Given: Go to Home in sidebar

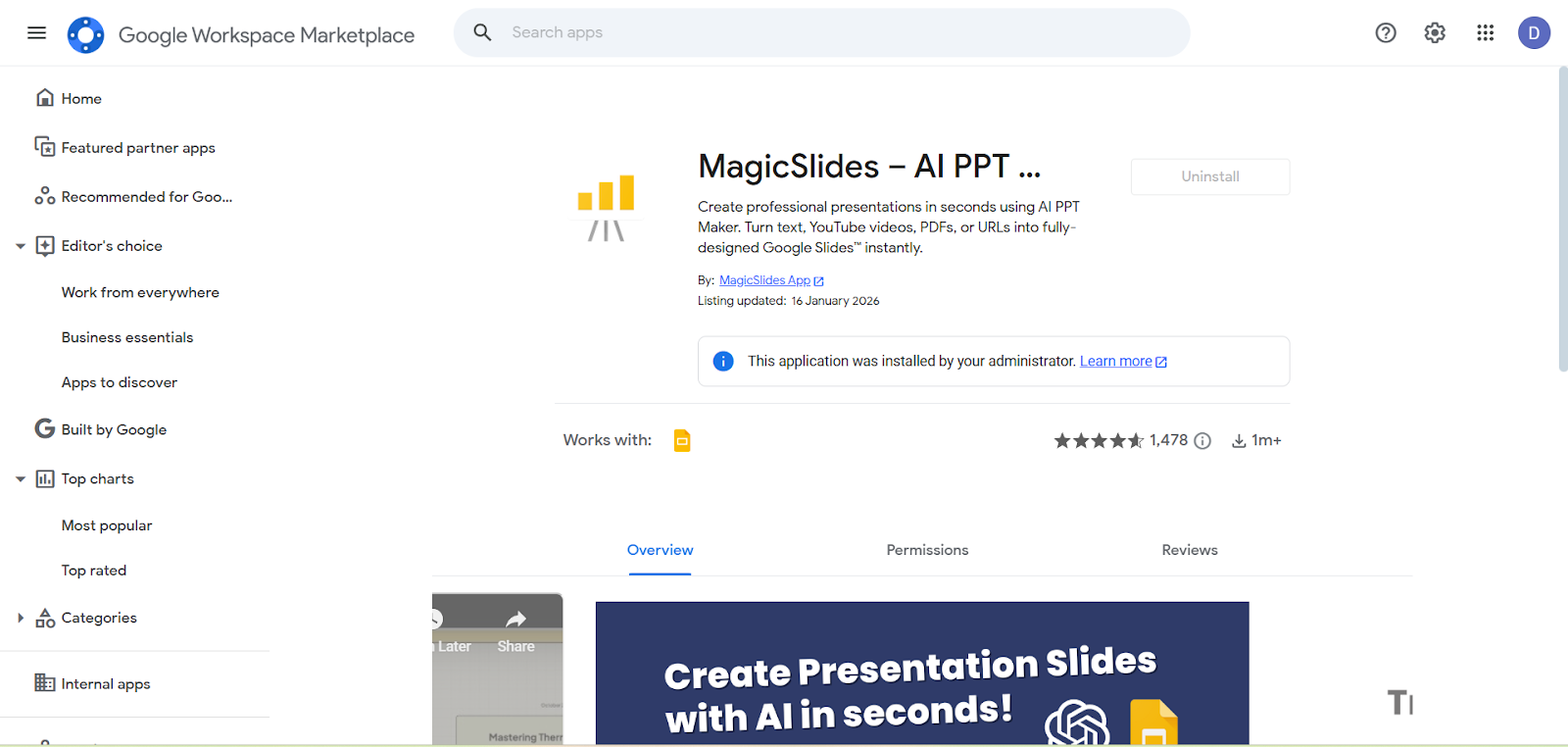Looking at the screenshot, I should pos(81,98).
